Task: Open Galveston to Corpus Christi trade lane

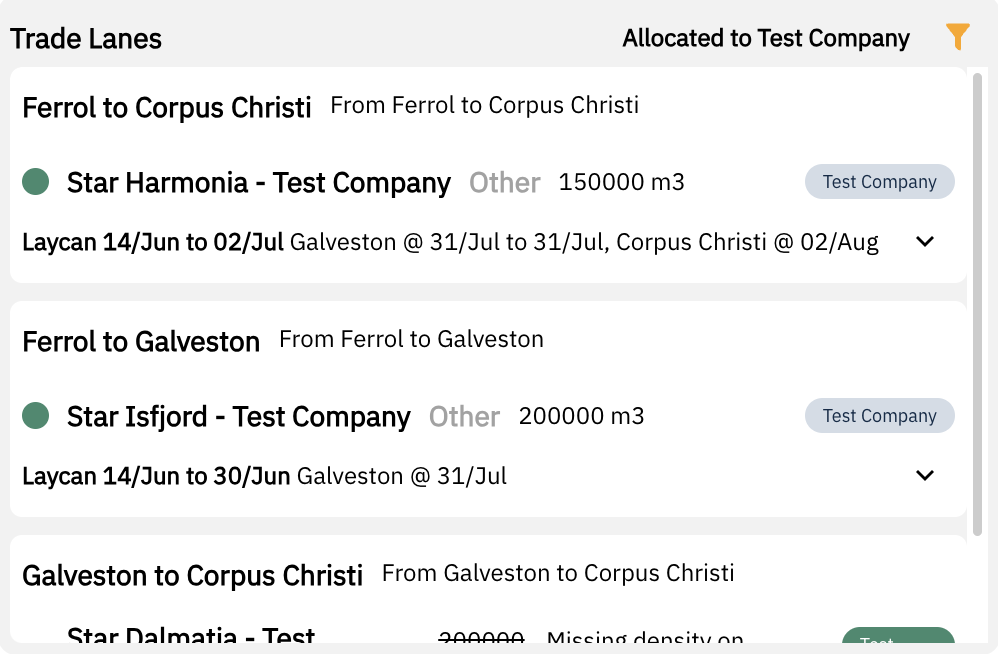Action: [192, 575]
